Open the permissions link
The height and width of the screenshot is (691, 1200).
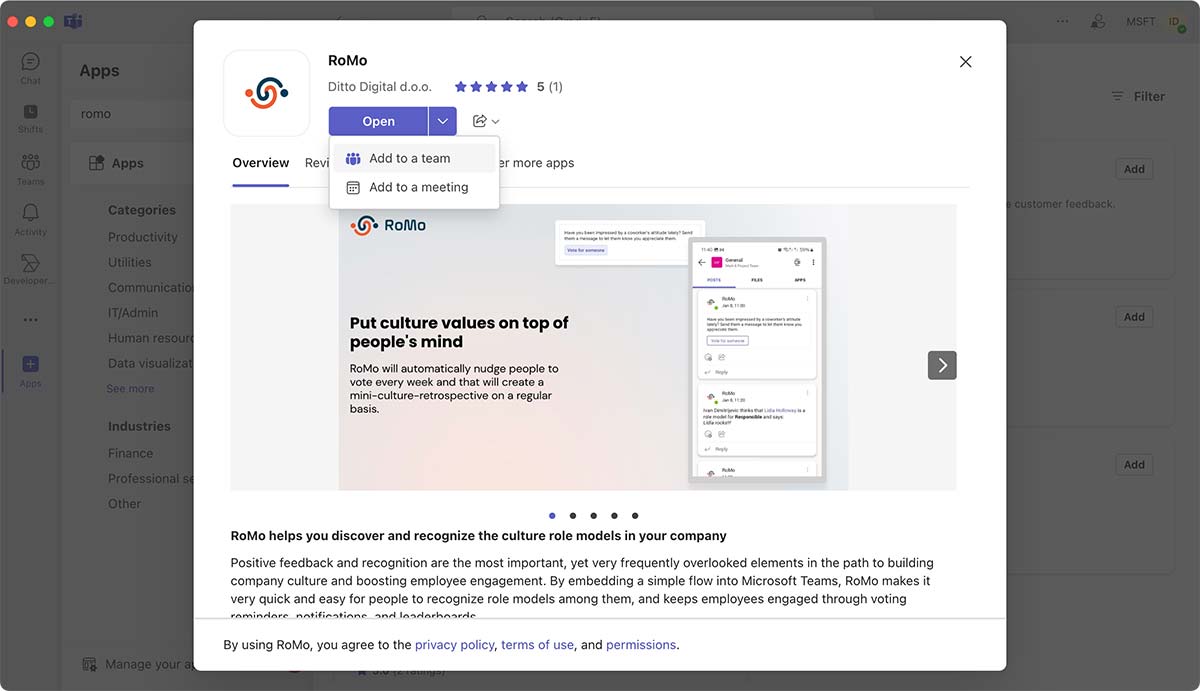tap(641, 645)
